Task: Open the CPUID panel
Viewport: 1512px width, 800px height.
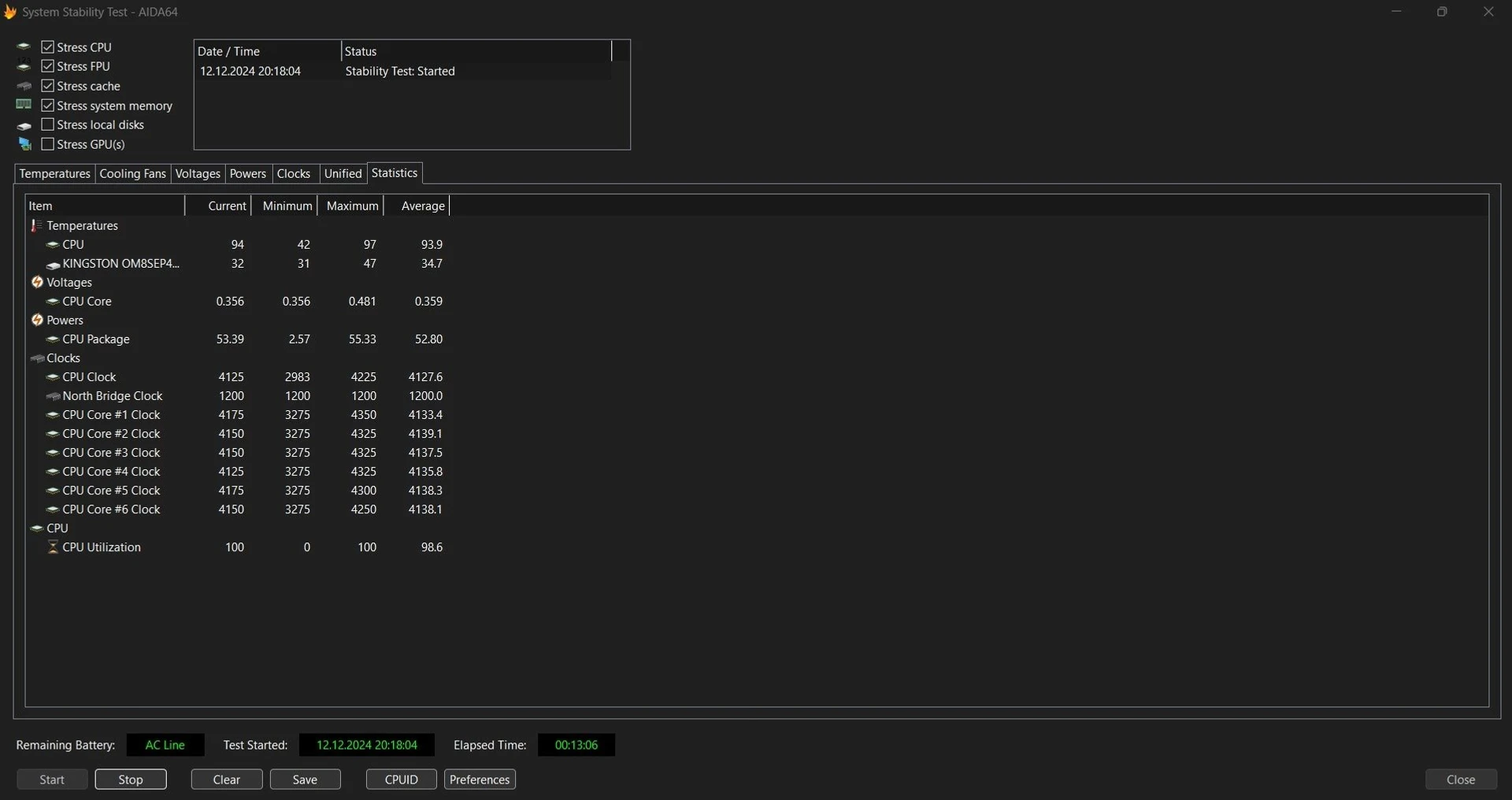Action: point(402,780)
